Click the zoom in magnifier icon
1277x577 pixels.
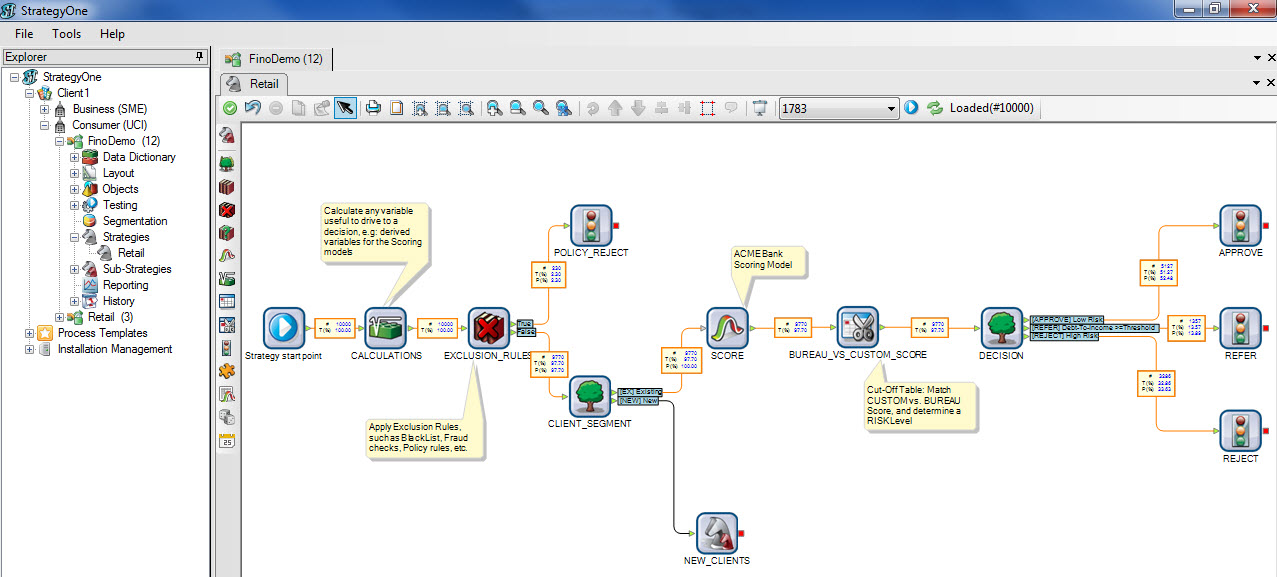pos(494,108)
